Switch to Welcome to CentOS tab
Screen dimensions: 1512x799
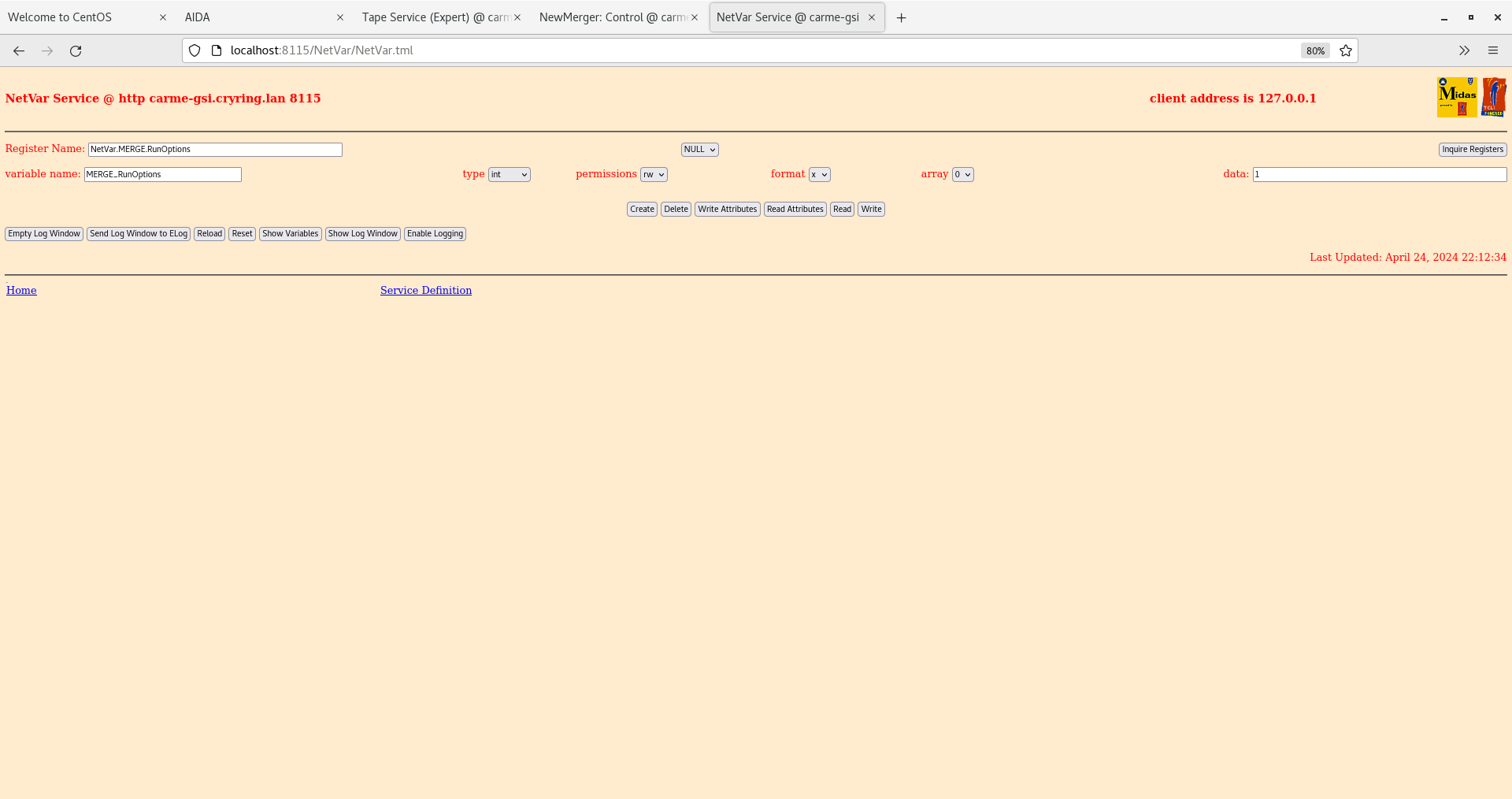[88, 17]
